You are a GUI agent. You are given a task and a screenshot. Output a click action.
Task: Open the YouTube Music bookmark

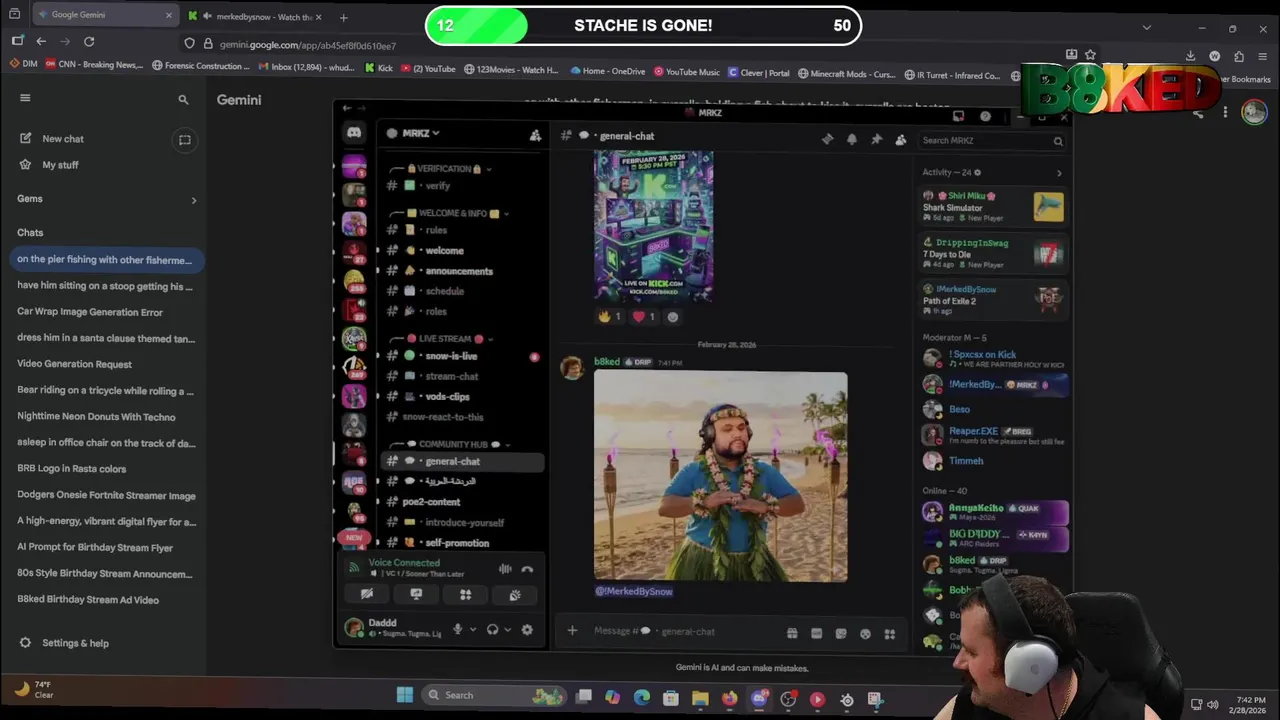(x=687, y=72)
